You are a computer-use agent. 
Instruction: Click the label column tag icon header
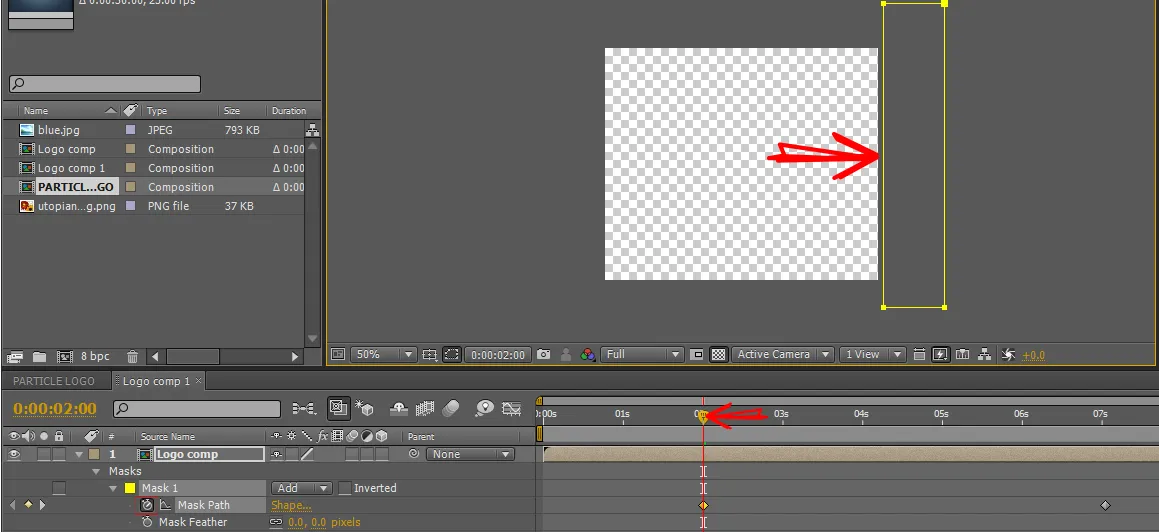click(91, 436)
